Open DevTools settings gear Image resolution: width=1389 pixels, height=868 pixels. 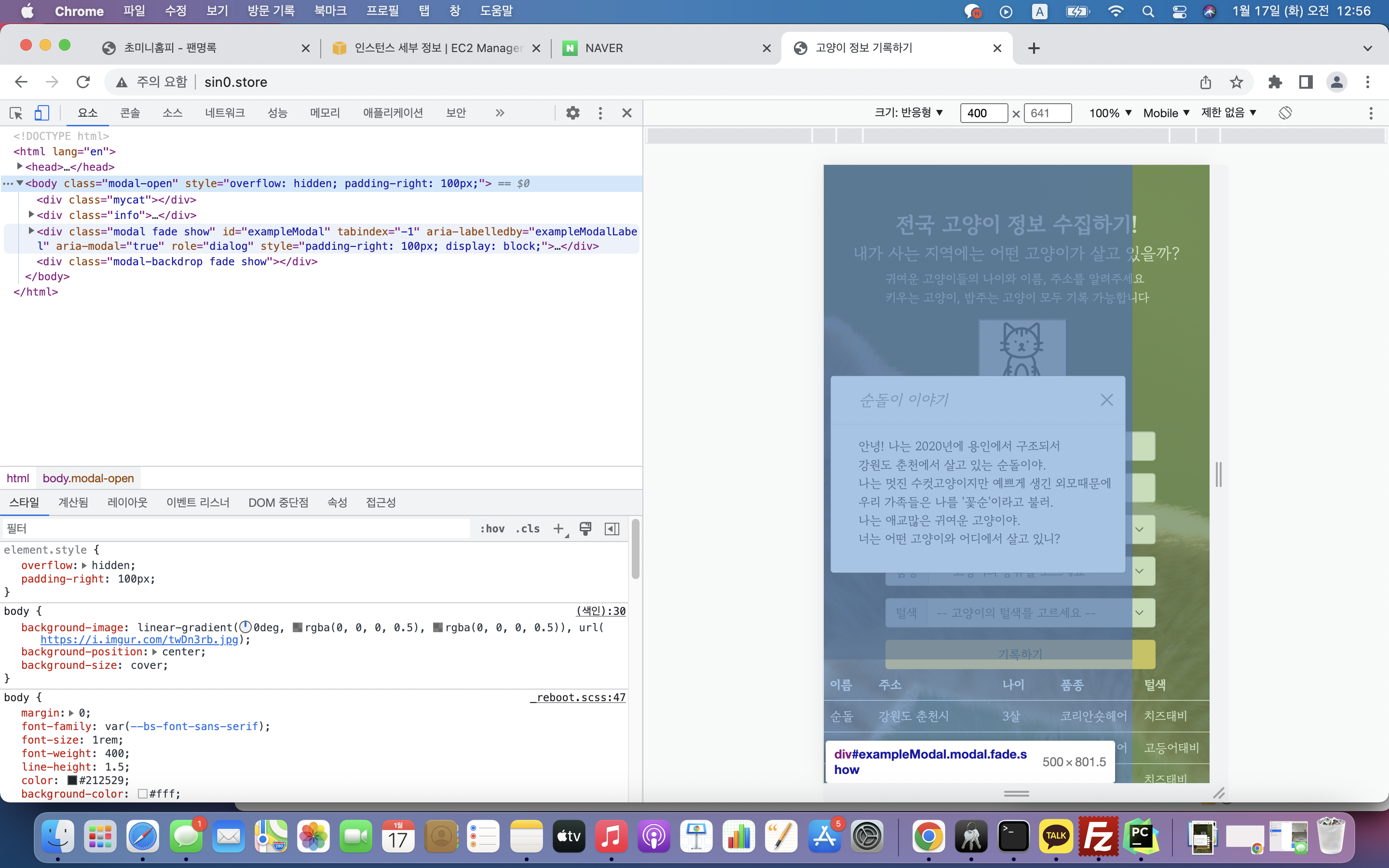572,113
